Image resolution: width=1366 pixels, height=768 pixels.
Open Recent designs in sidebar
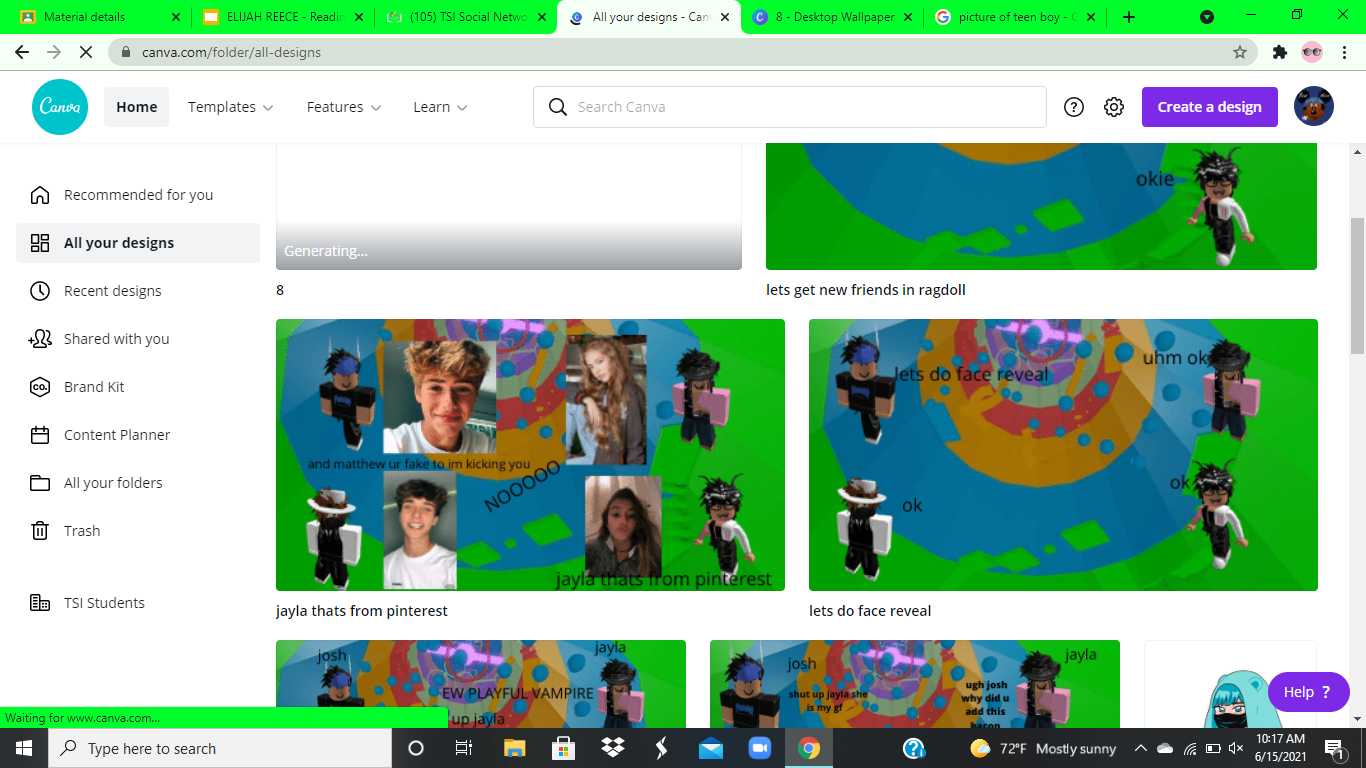112,291
